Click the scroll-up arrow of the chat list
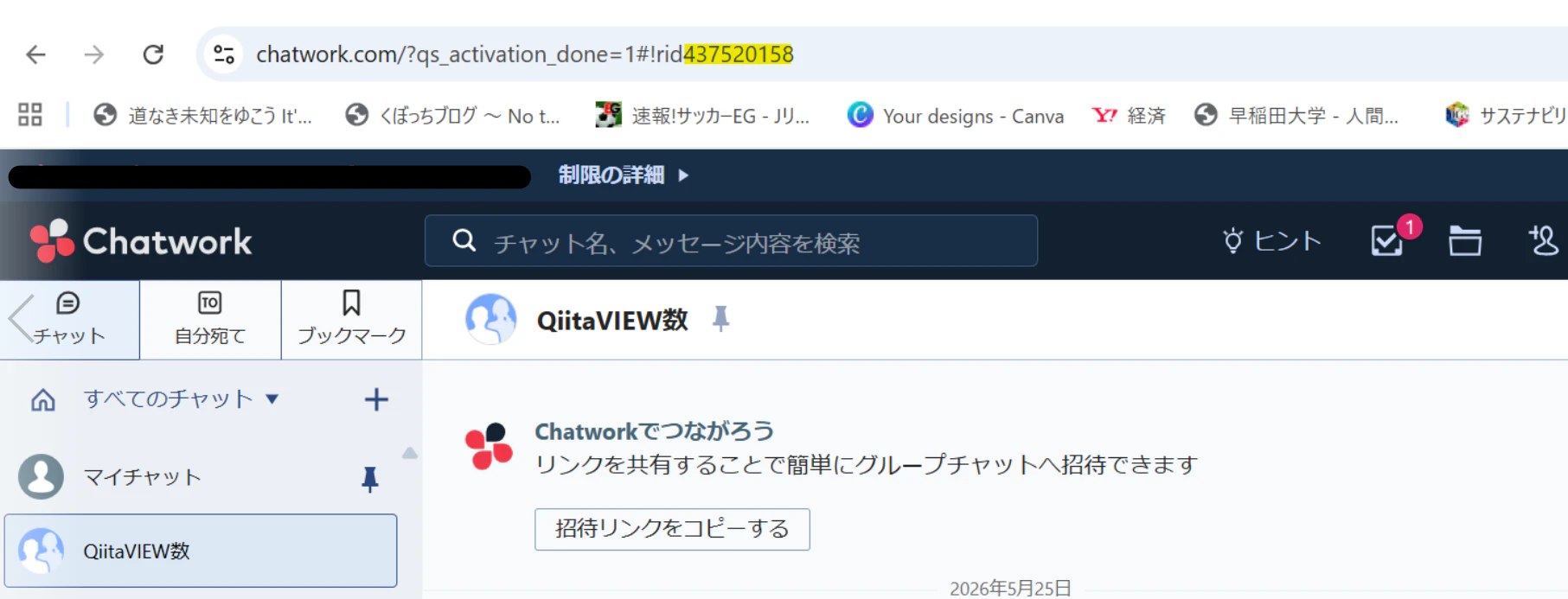The image size is (1568, 599). (x=410, y=453)
